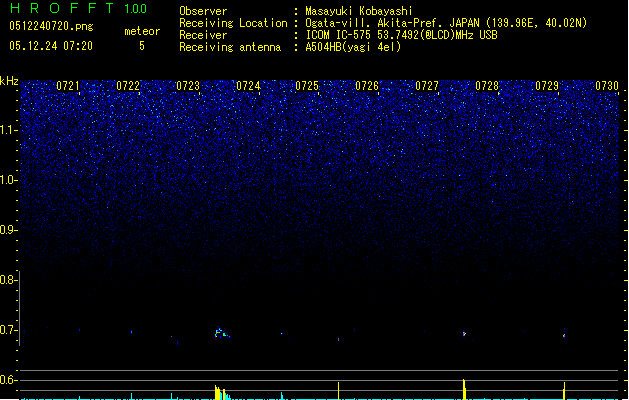Click the Receiving antenna label
629x400 pixels.
[x=230, y=47]
